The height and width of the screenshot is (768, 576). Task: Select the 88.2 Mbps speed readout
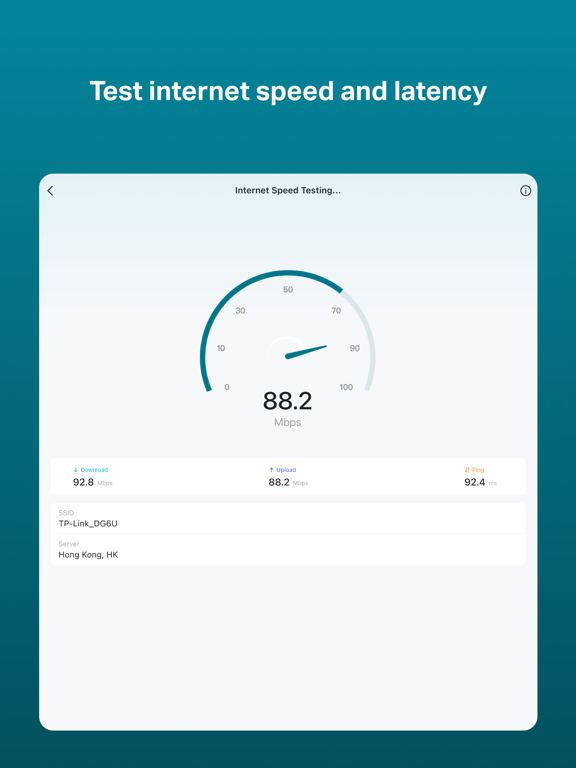(288, 401)
